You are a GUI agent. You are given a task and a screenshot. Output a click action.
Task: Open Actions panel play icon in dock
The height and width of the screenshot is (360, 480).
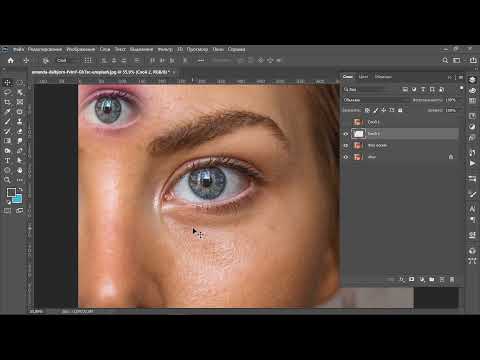tap(472, 163)
